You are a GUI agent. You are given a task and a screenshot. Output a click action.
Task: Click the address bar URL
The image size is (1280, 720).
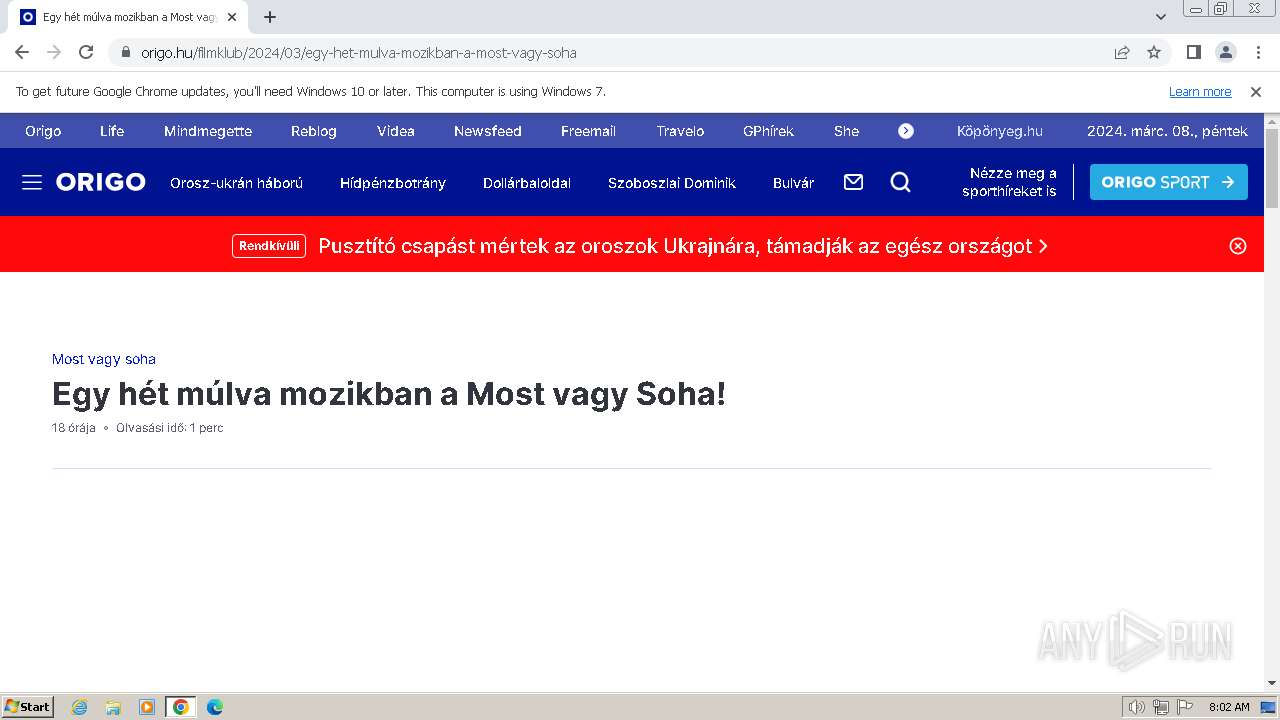point(359,53)
